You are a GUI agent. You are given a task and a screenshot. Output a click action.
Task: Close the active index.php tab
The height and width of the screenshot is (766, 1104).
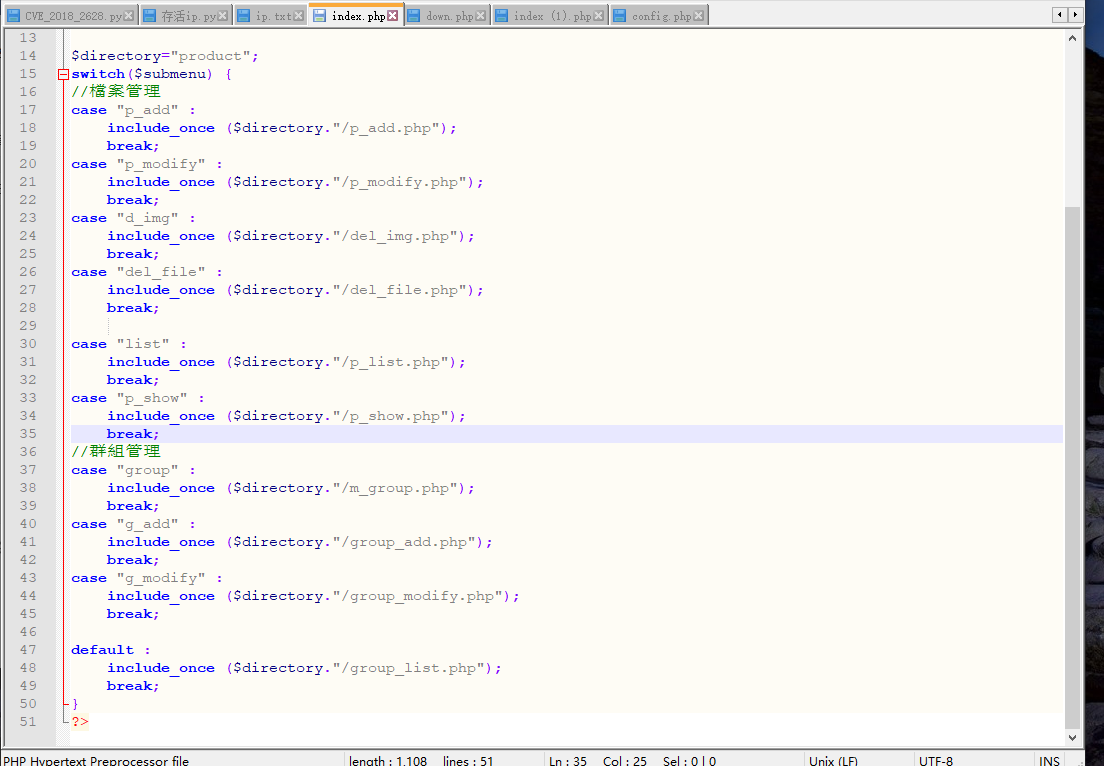click(x=393, y=15)
